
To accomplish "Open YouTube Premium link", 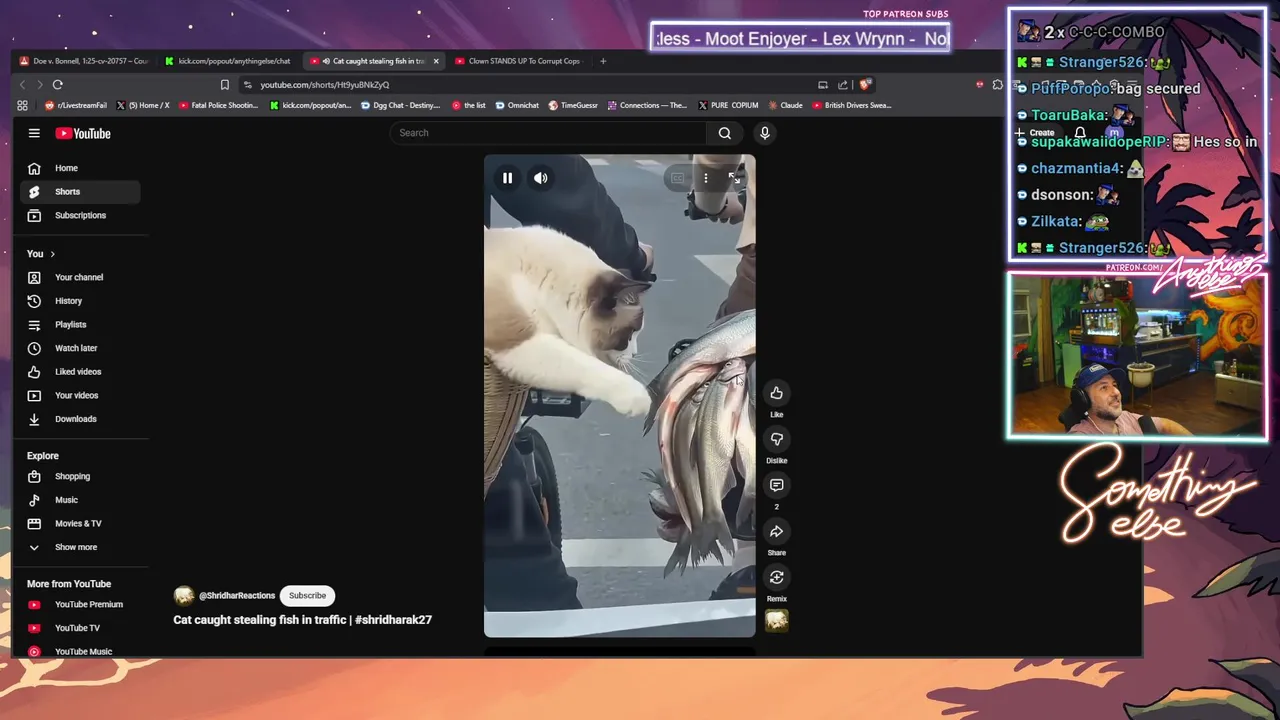I will coord(80,604).
